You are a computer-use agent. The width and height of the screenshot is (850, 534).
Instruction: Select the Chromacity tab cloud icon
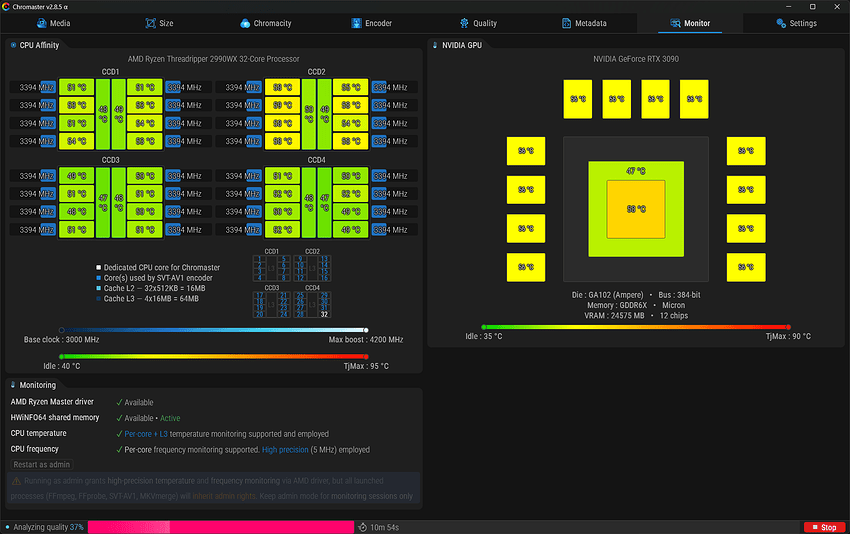tap(245, 23)
